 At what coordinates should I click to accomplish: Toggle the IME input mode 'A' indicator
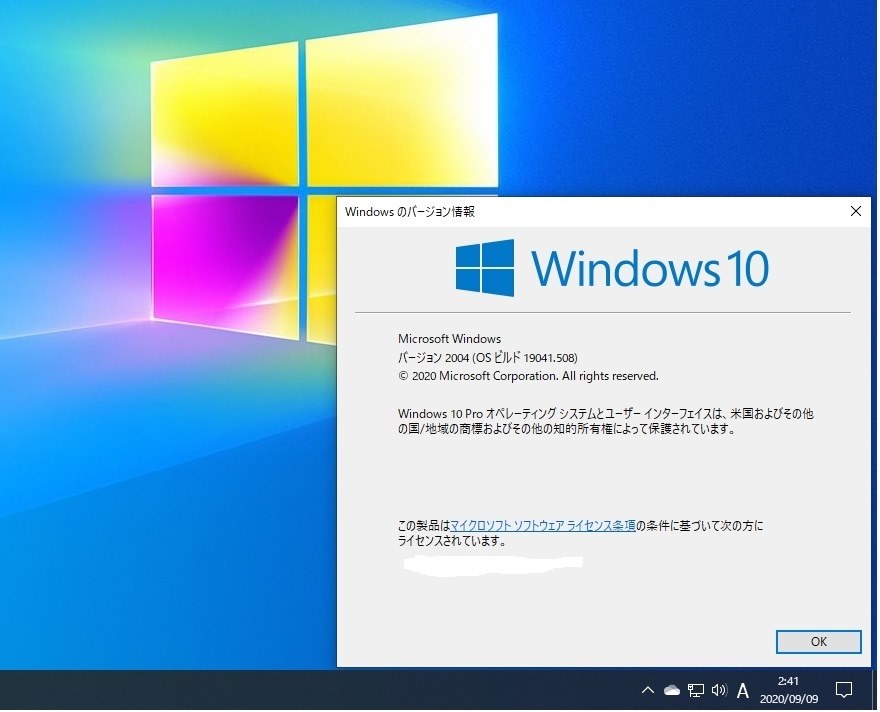(x=744, y=692)
